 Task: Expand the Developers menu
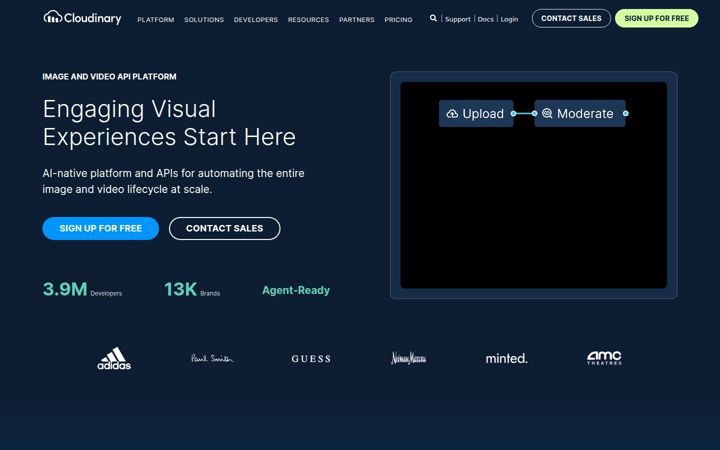pos(256,20)
